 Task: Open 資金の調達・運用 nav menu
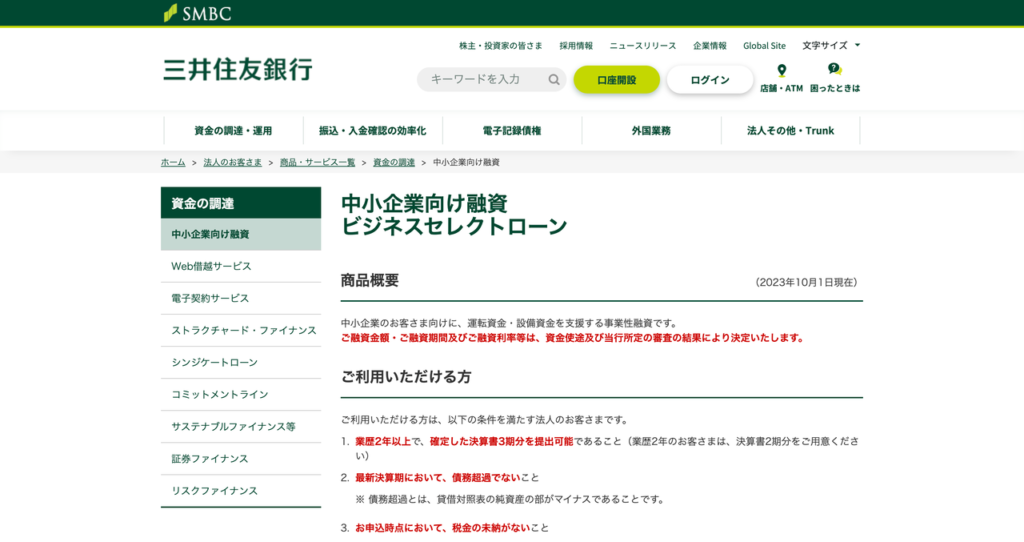(x=233, y=131)
